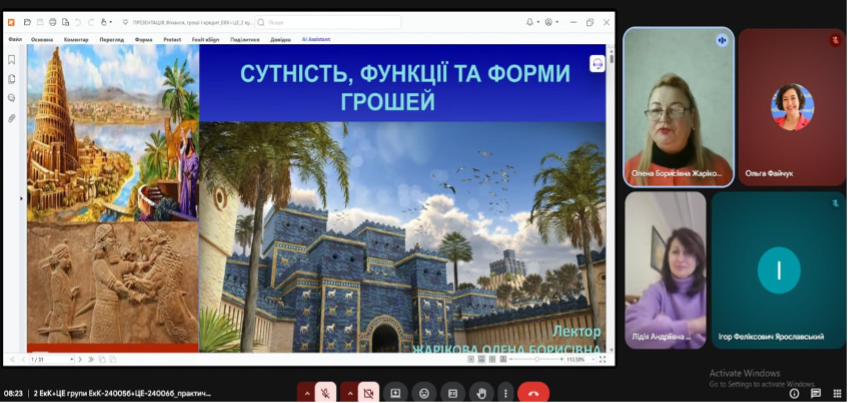Viewport: 848px width, 403px height.
Task: Open the emoji reactions icon
Action: pos(424,393)
